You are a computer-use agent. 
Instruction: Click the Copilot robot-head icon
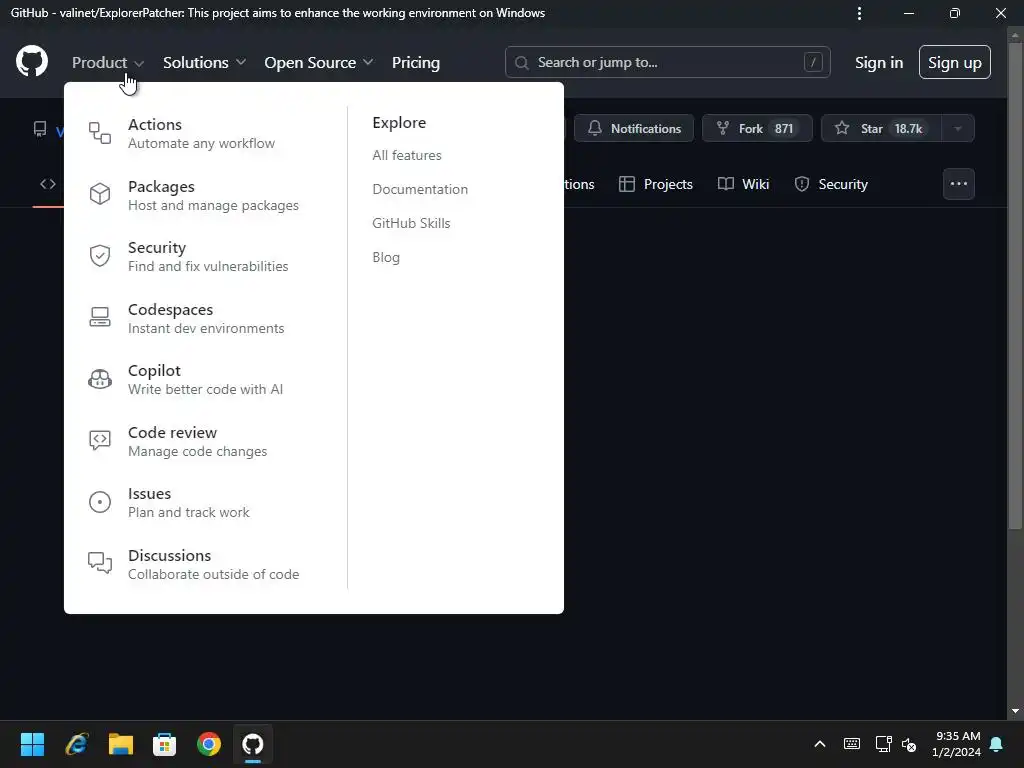tap(100, 379)
